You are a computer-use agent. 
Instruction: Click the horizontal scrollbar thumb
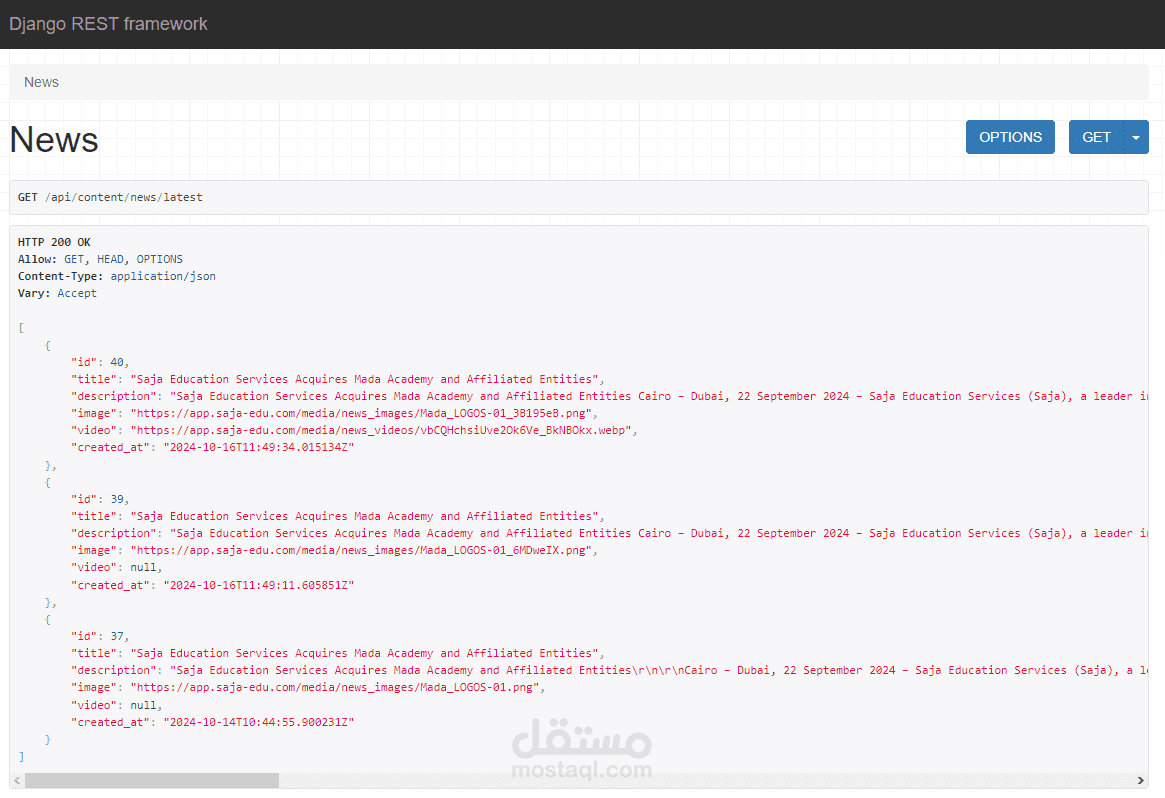pyautogui.click(x=152, y=780)
